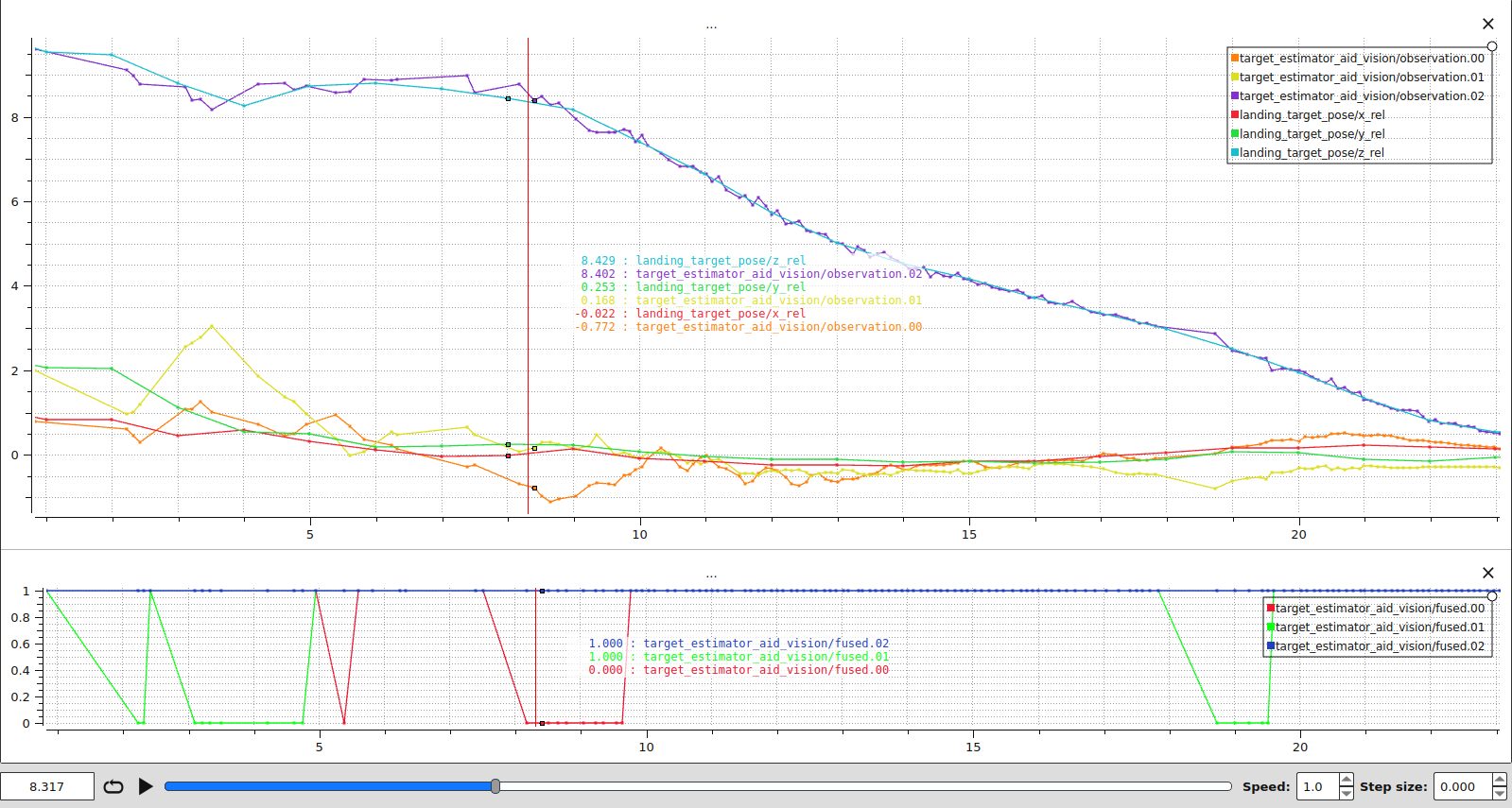Click the lower plot title ellipsis
The width and height of the screenshot is (1512, 808).
(711, 575)
